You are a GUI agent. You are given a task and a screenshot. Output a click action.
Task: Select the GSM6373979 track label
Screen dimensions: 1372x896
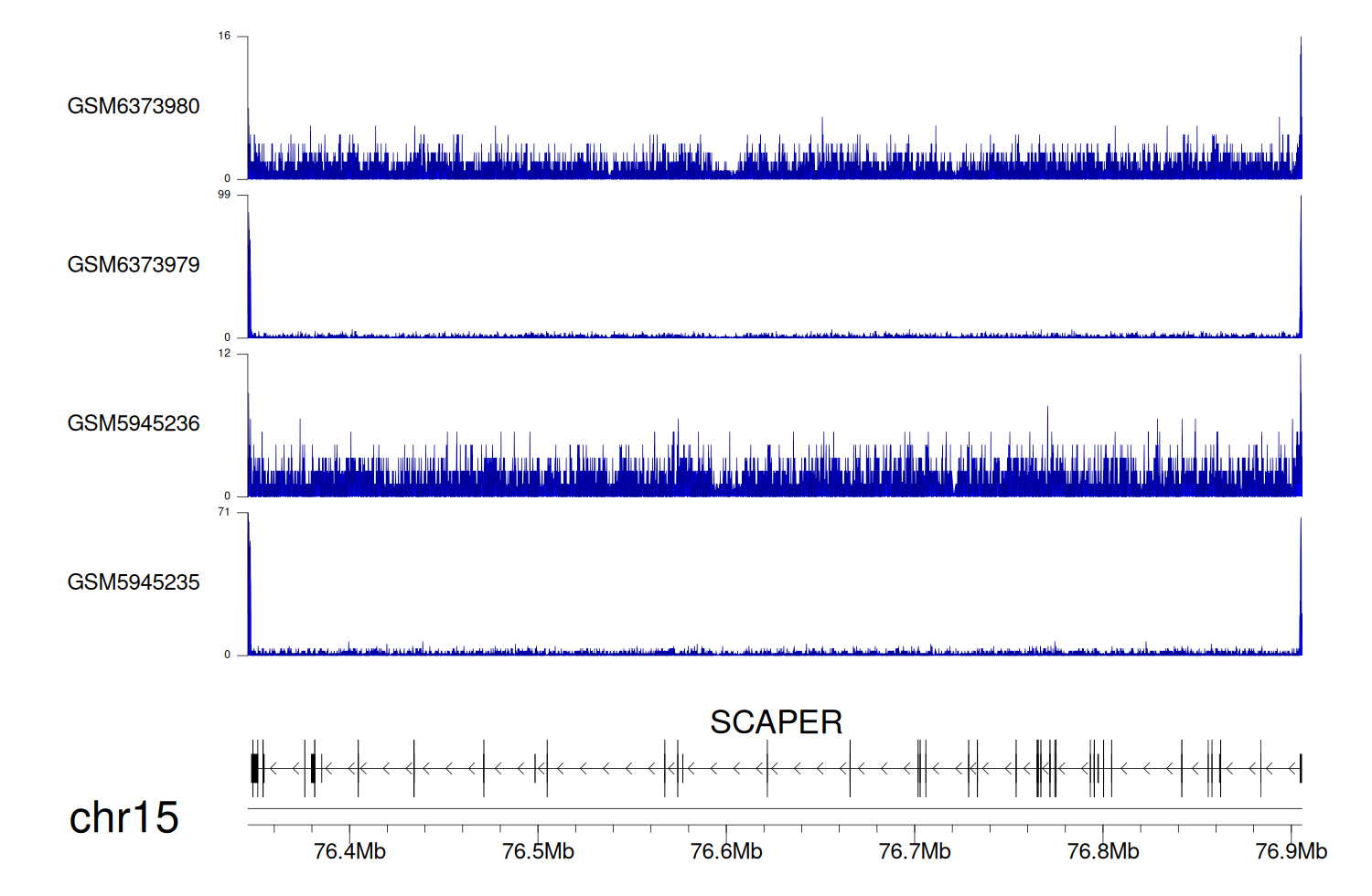click(x=134, y=265)
